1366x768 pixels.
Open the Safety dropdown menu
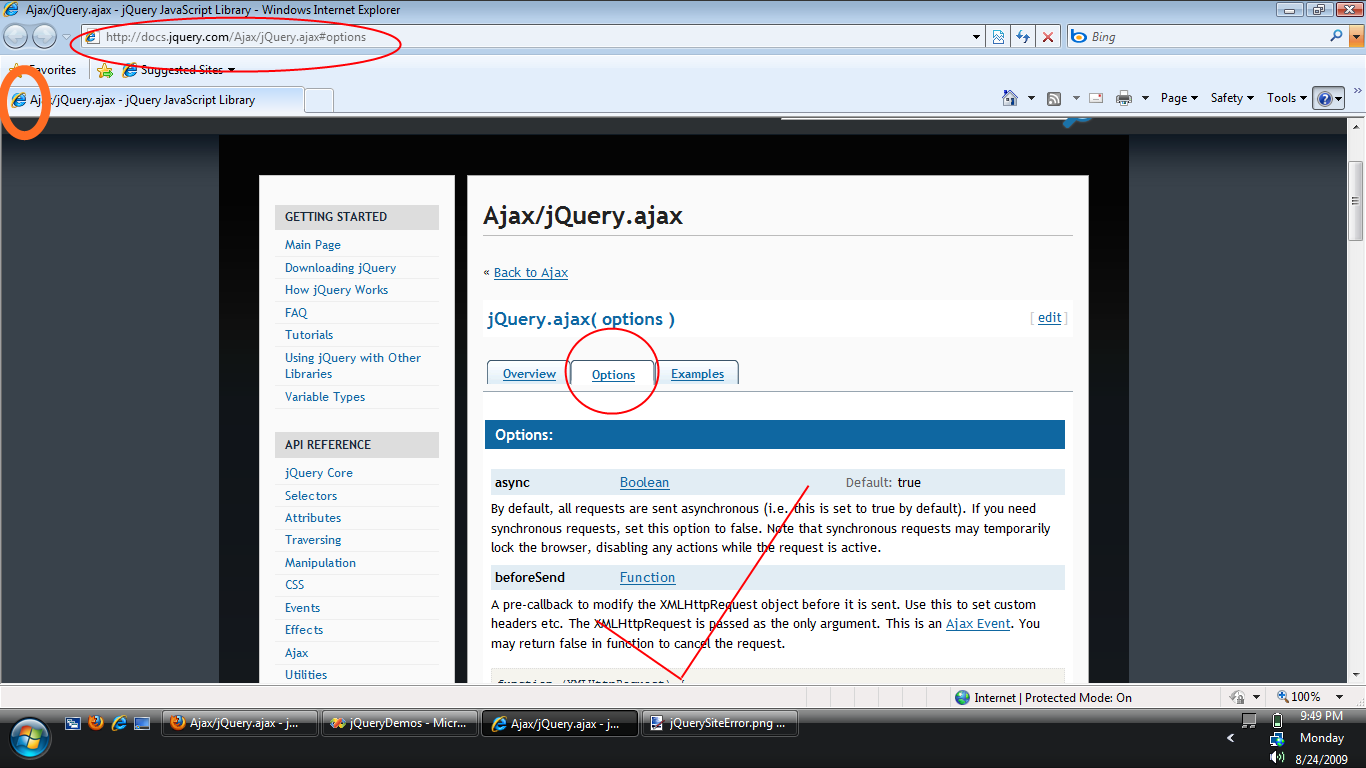pyautogui.click(x=1232, y=98)
